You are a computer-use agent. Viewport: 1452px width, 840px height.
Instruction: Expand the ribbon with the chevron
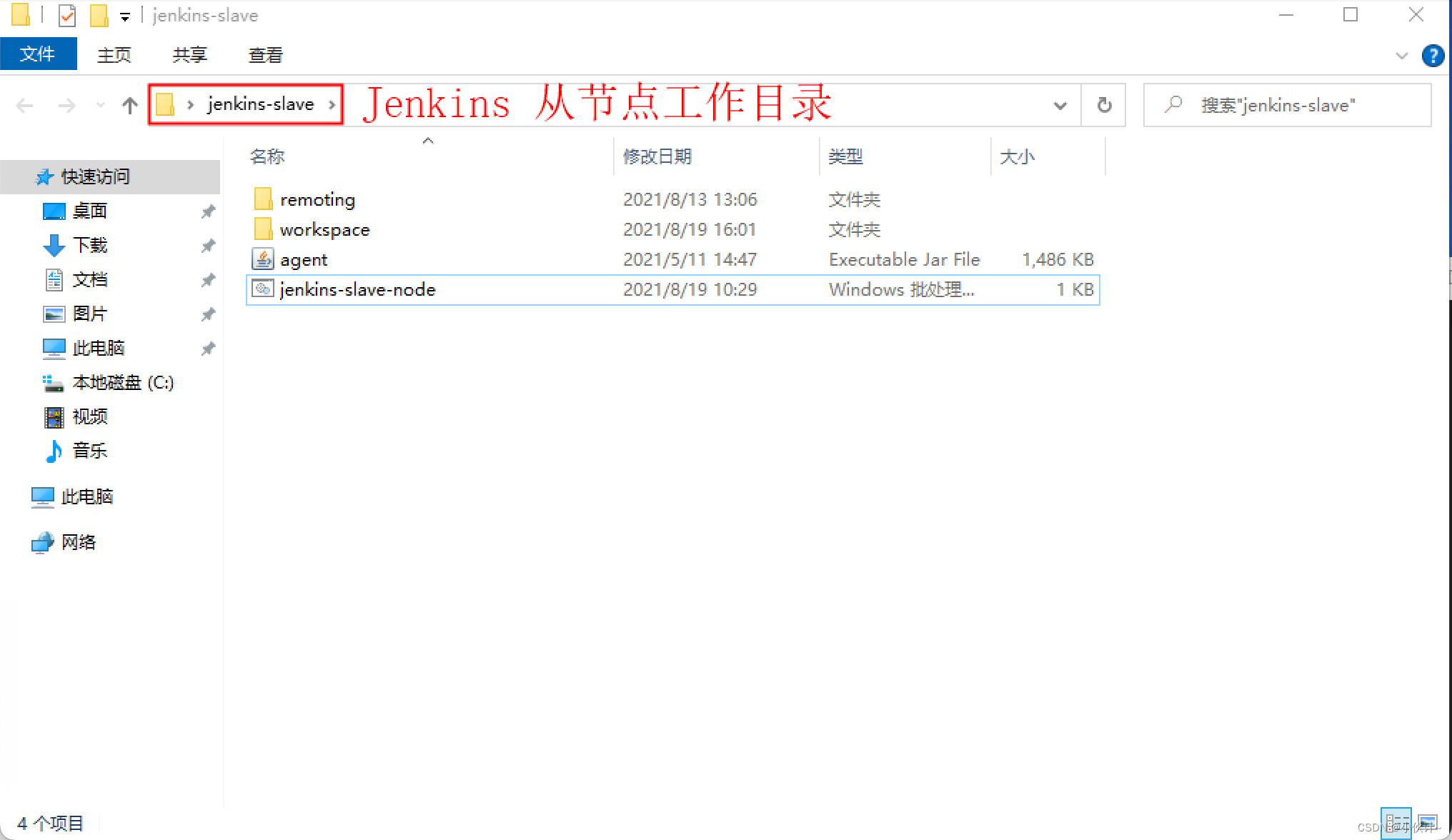[1402, 56]
